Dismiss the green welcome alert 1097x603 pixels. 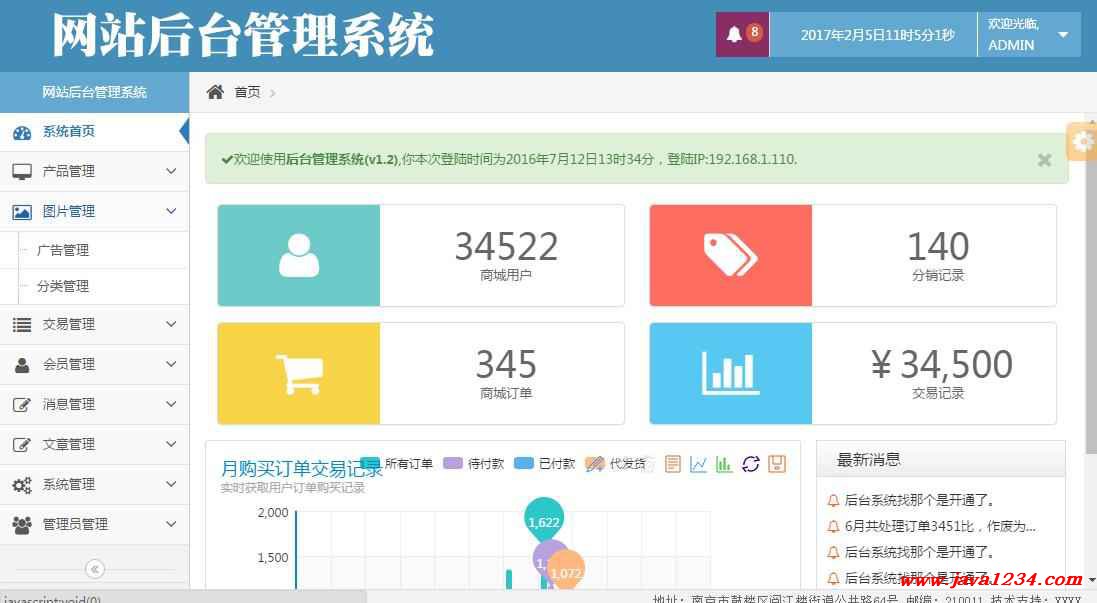(x=1045, y=160)
